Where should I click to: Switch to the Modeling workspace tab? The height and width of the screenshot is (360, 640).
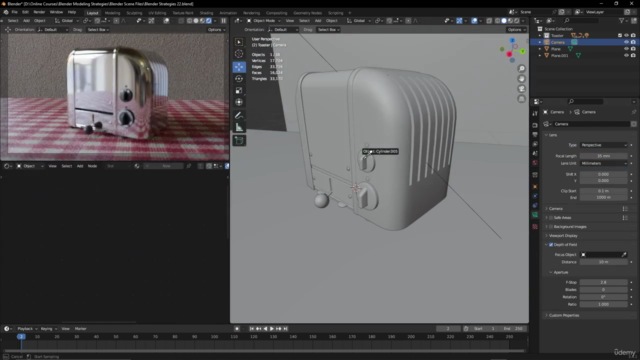113,13
